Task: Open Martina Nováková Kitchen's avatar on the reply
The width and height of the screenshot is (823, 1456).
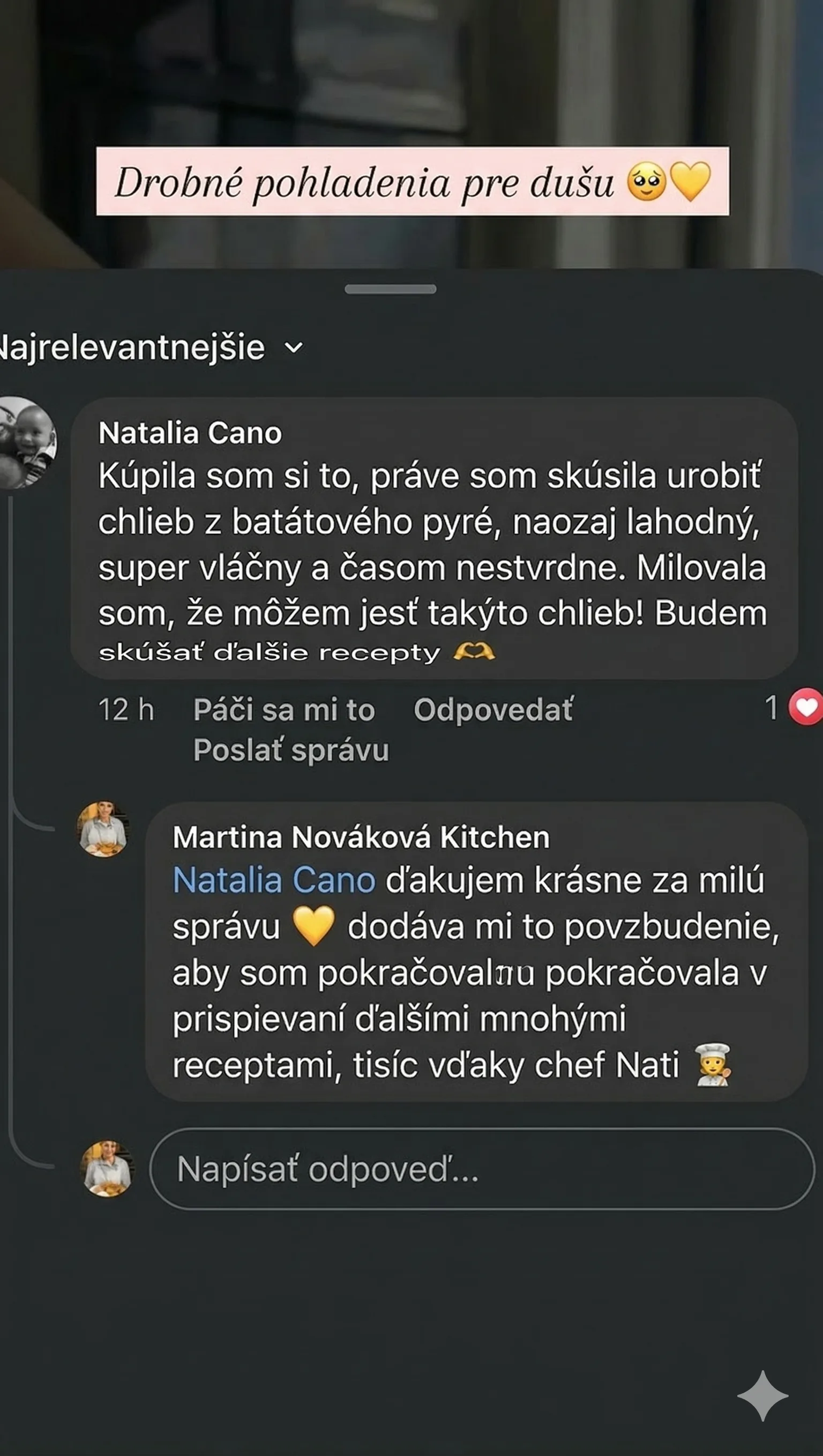Action: coord(102,829)
